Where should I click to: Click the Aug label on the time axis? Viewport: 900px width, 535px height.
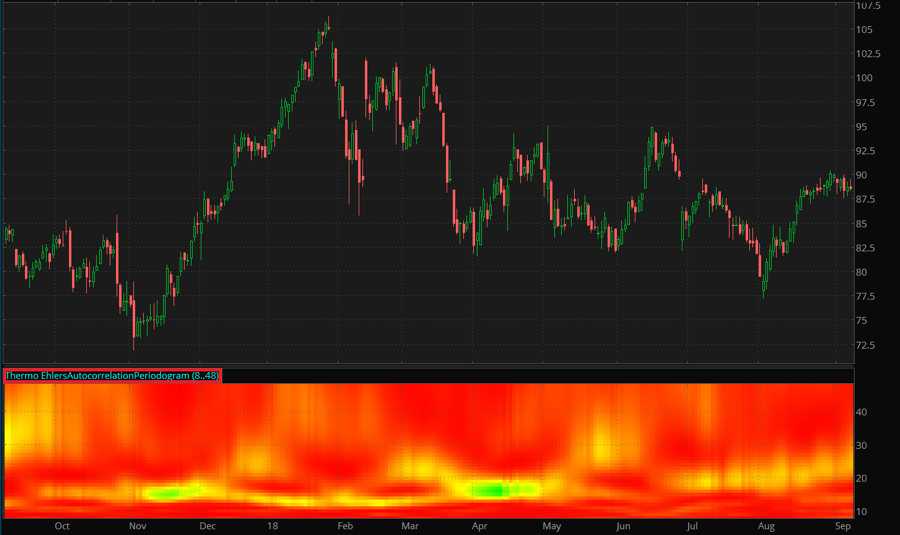(766, 525)
